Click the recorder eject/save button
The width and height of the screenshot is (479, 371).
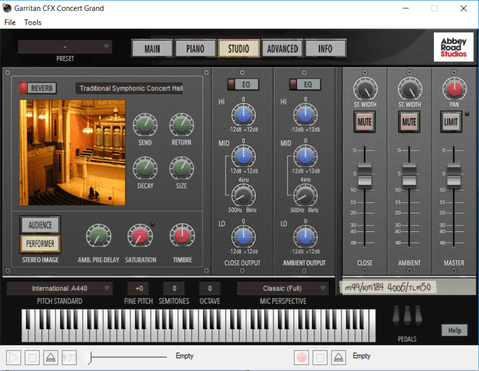[339, 358]
